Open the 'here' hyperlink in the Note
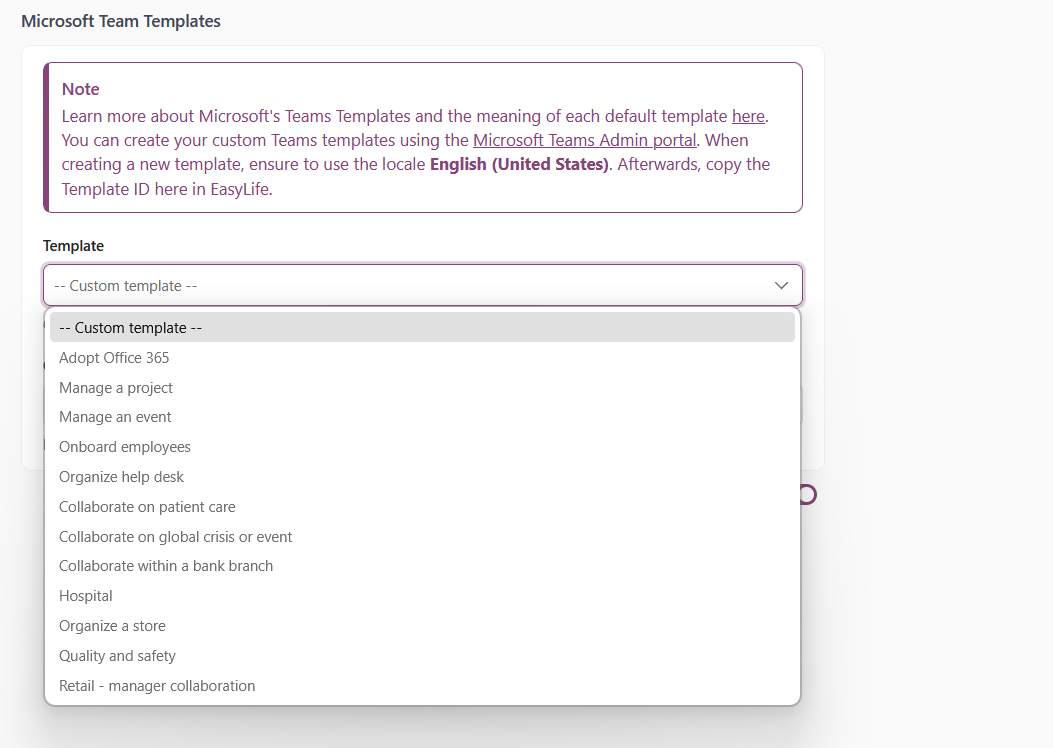1053x748 pixels. [748, 116]
